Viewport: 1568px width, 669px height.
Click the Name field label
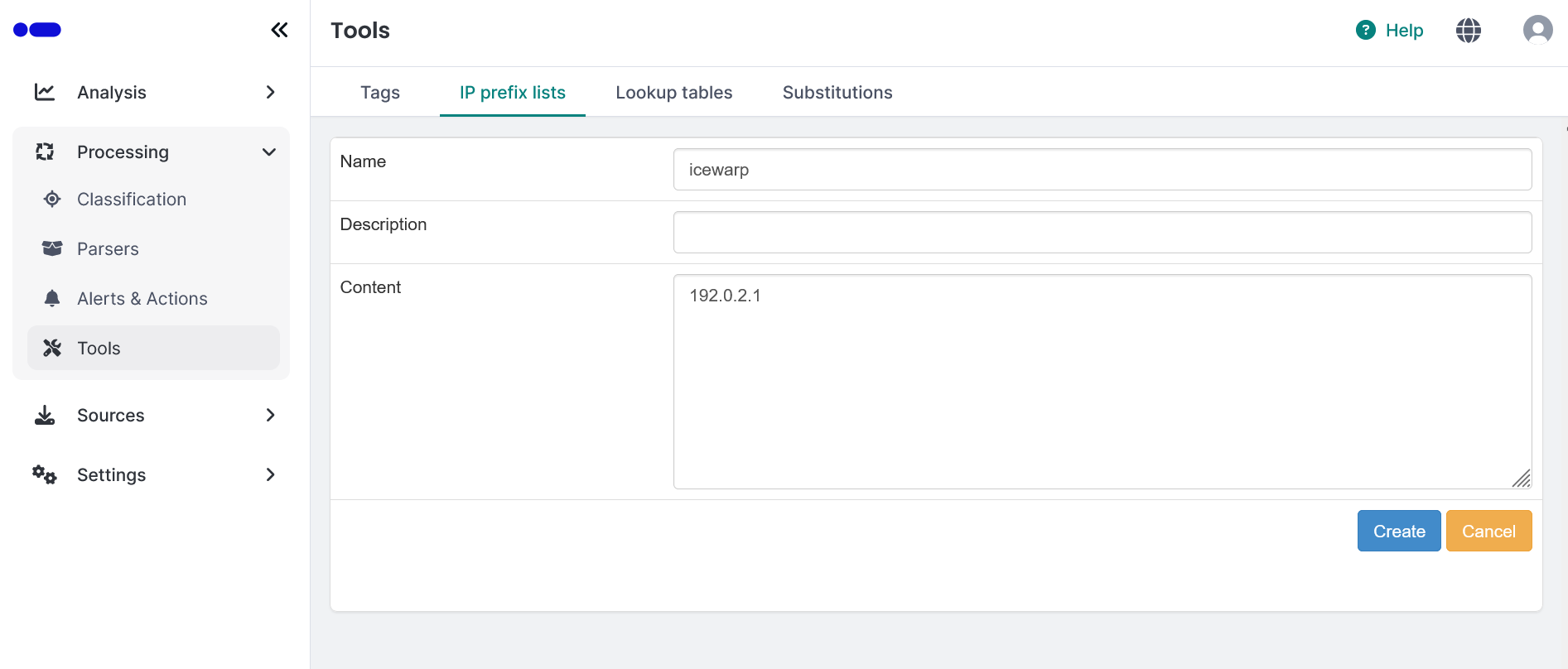pyautogui.click(x=363, y=161)
